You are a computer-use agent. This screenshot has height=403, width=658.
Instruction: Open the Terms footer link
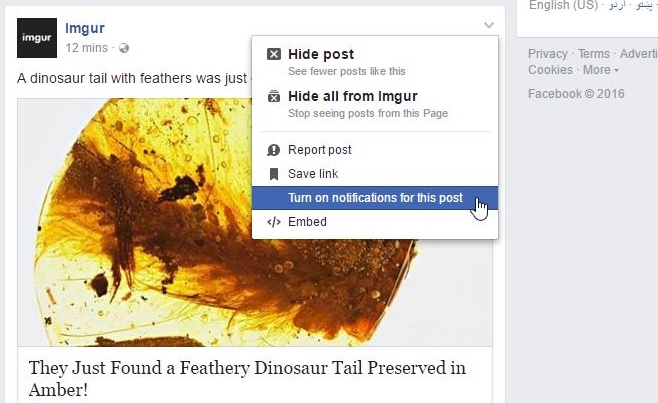(x=593, y=54)
